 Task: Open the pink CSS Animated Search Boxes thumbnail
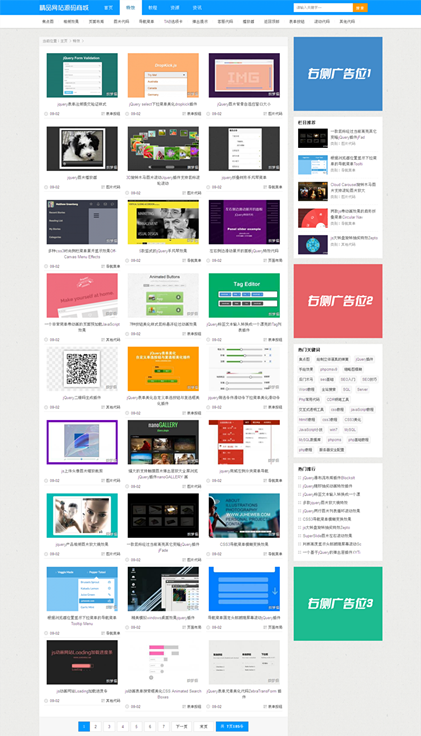pyautogui.click(x=163, y=662)
